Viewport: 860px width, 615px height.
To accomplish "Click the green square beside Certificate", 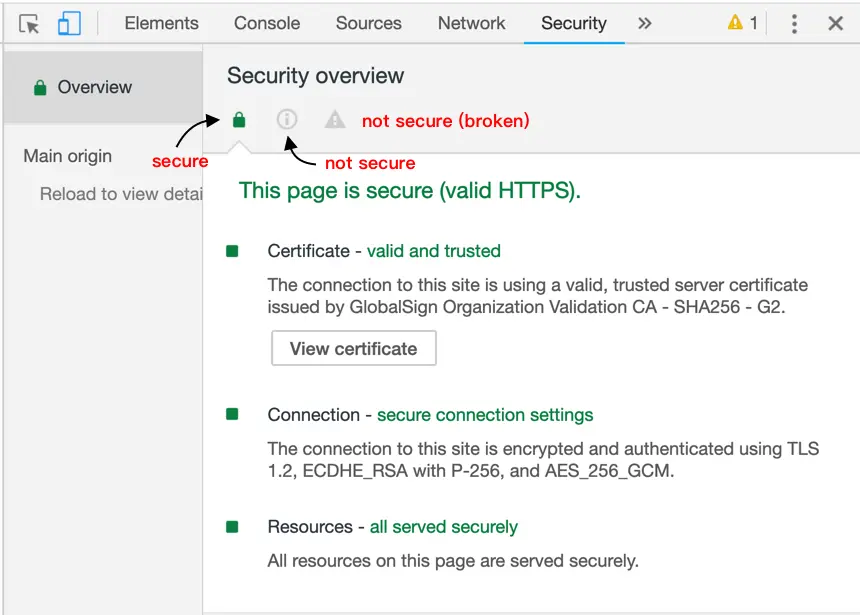I will [233, 251].
